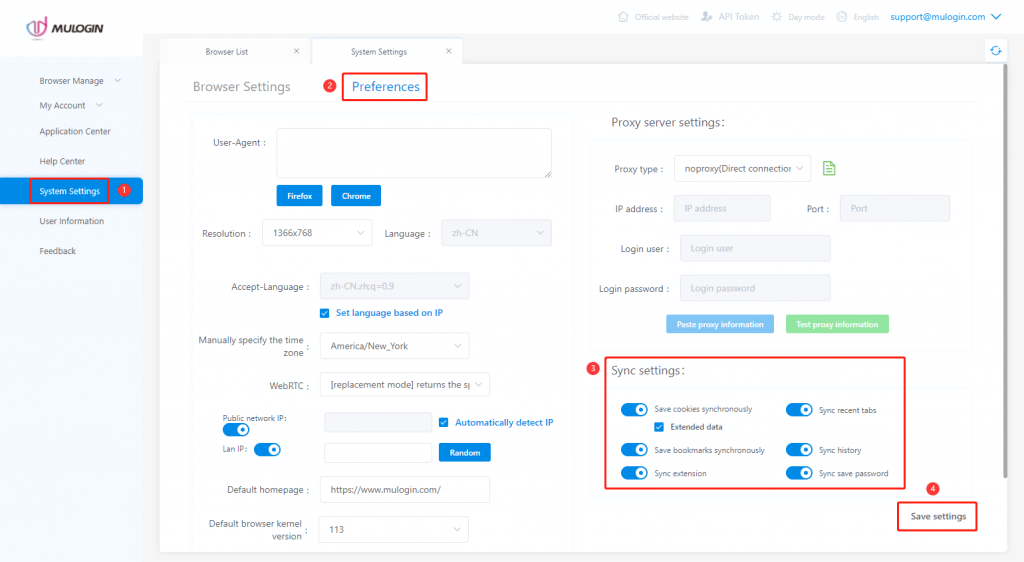Uncheck Extended data checkbox
This screenshot has height=562, width=1024.
[x=659, y=427]
